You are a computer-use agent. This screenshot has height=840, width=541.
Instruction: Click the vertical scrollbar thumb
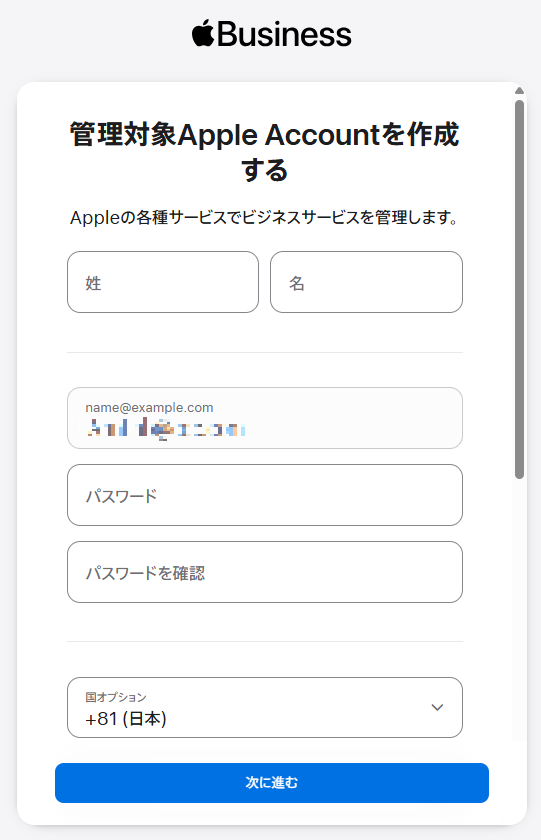pyautogui.click(x=519, y=289)
